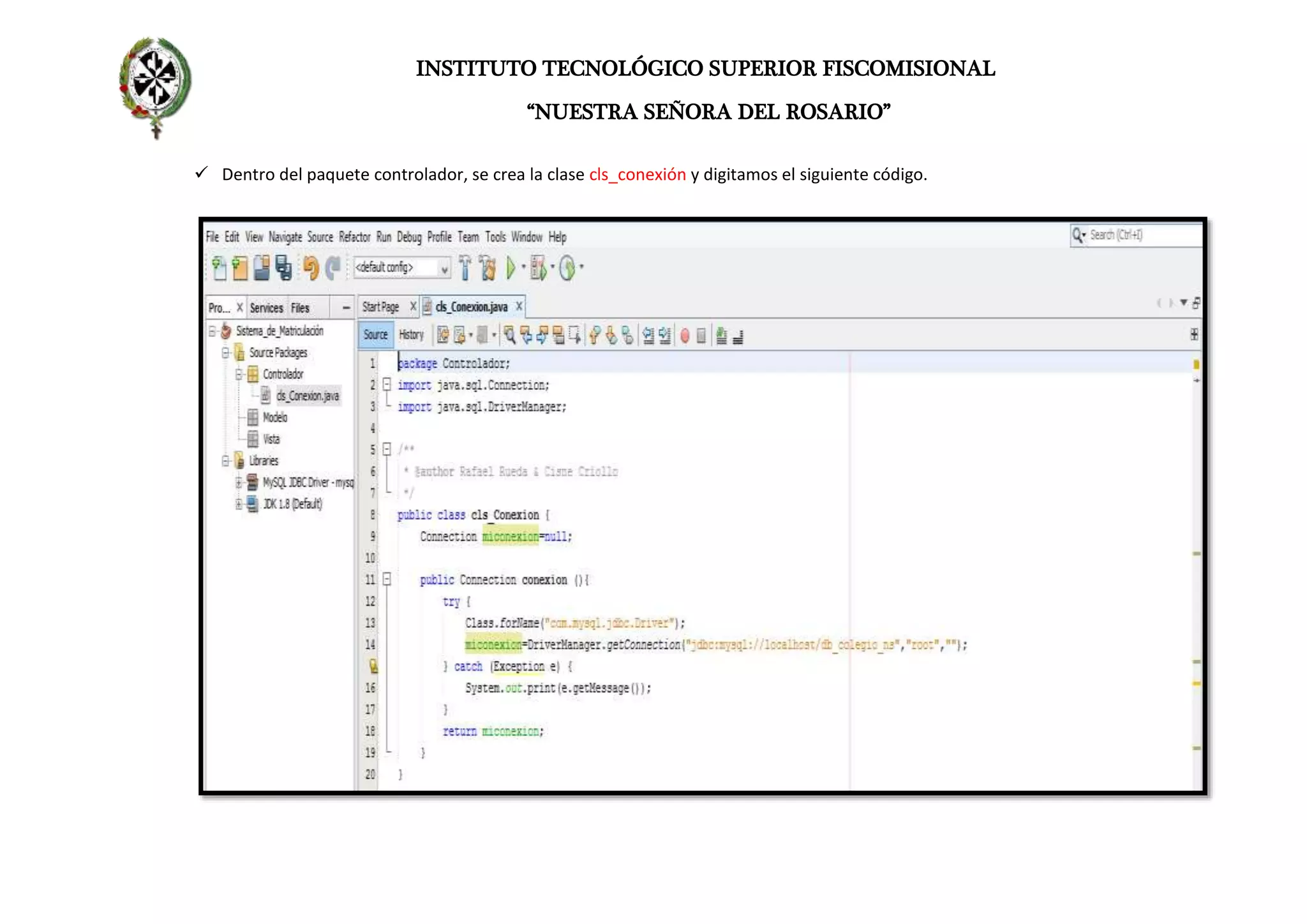Open the File menu
This screenshot has height=924, width=1307.
[x=213, y=237]
